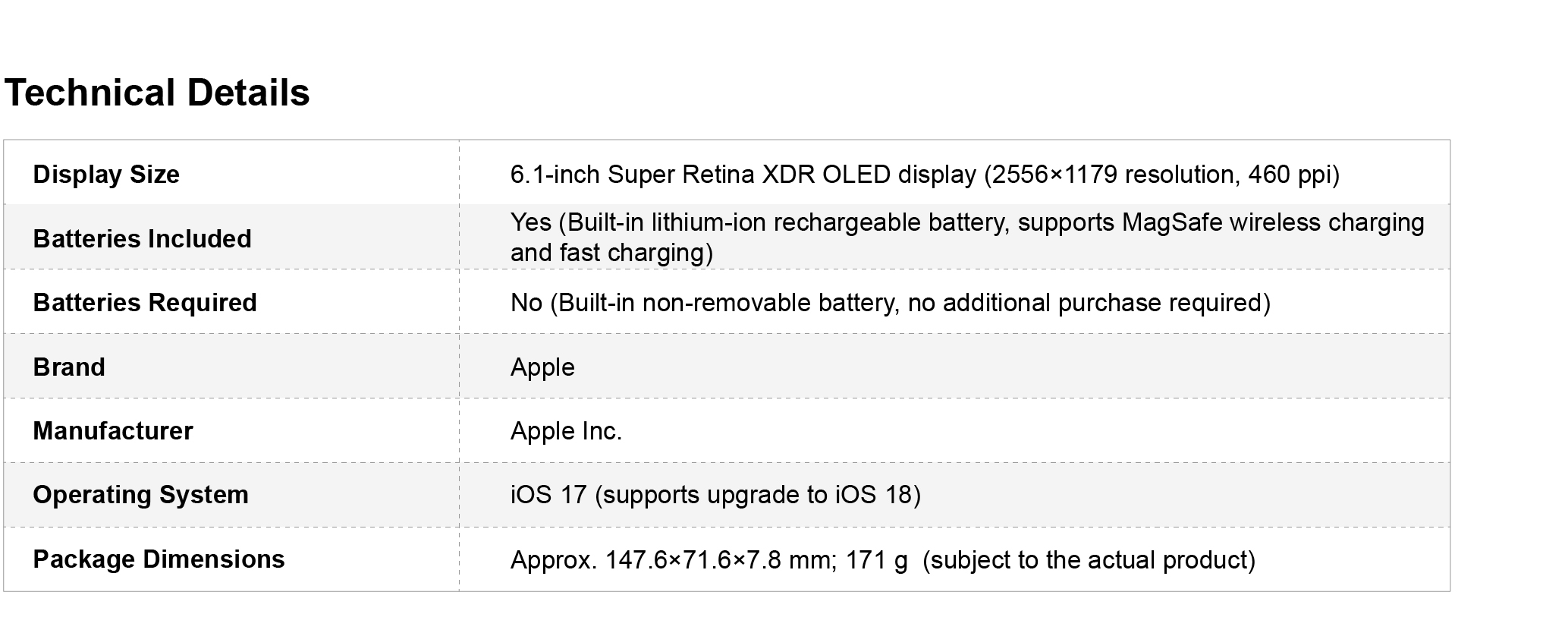Click the 171 g weight value

coord(876,560)
